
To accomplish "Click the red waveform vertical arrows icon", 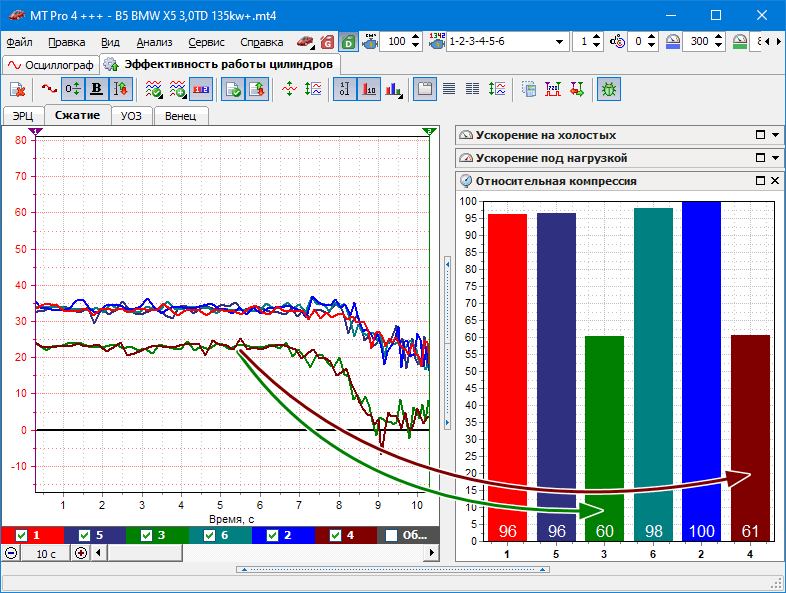I will tap(289, 89).
